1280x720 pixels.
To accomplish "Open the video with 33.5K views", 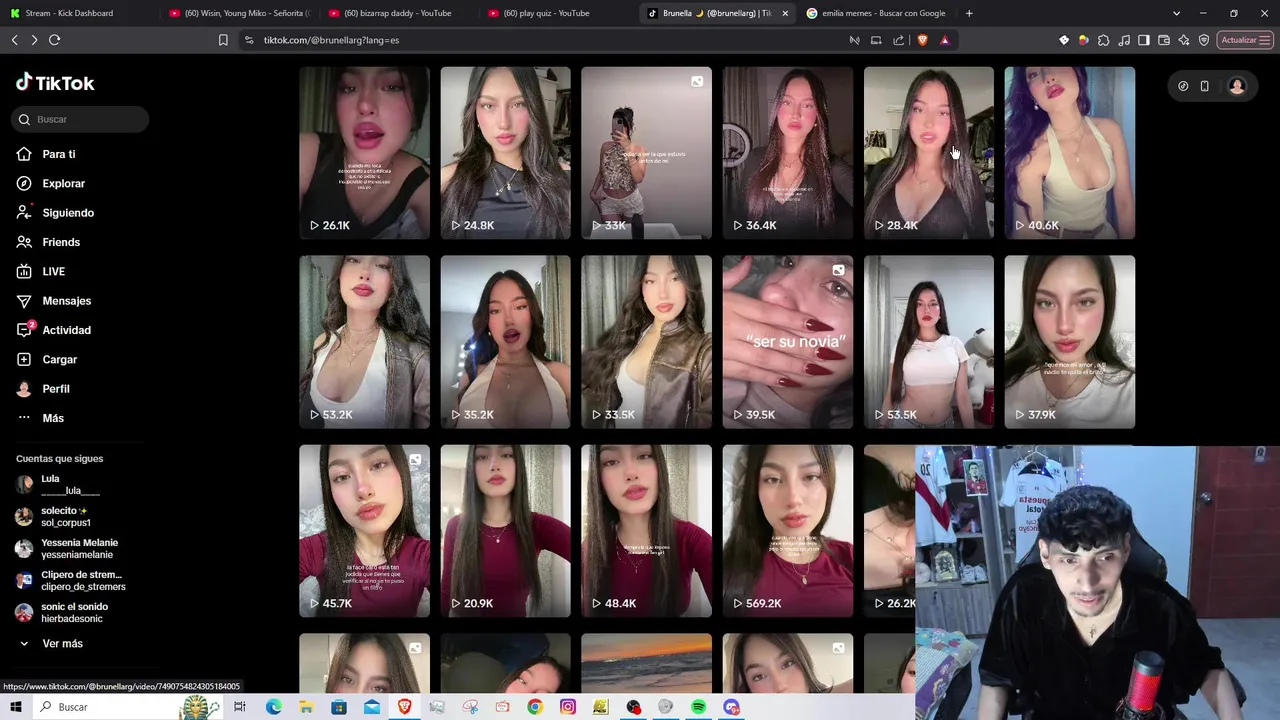I will (646, 342).
